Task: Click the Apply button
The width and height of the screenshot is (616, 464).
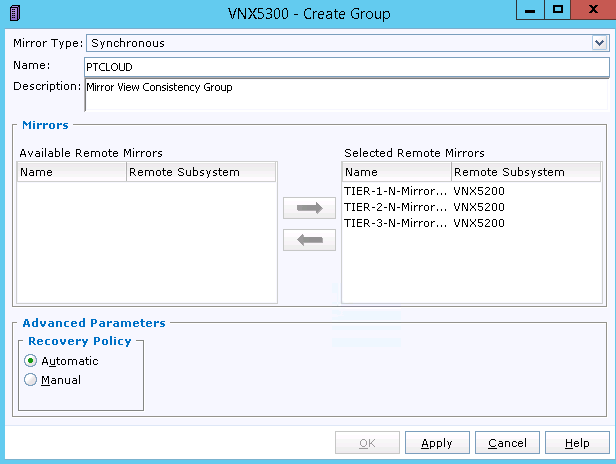Action: pyautogui.click(x=437, y=443)
